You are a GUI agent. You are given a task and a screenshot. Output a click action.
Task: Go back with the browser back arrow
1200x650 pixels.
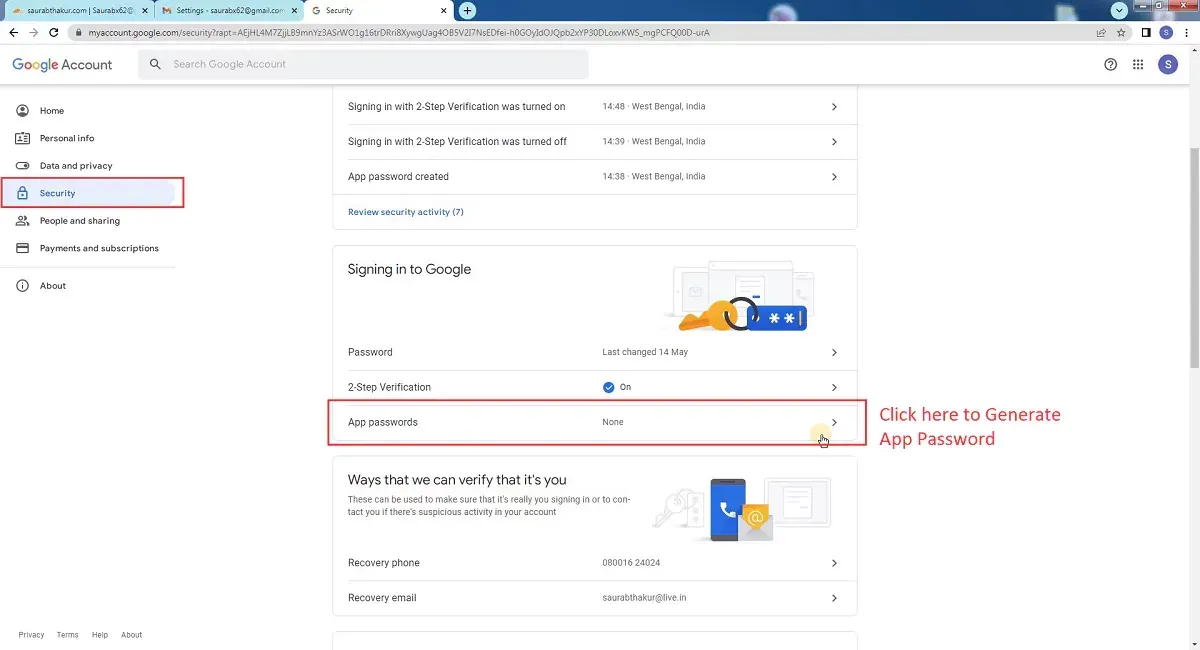click(14, 32)
